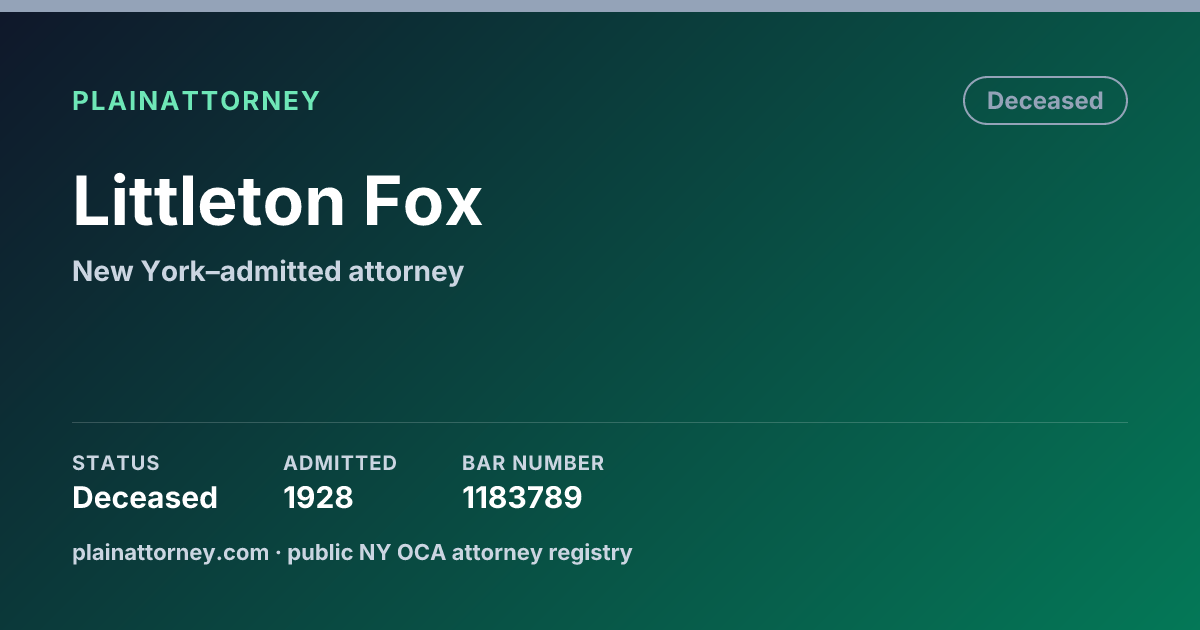Click the word Fox in the heading
This screenshot has width=1200, height=630.
click(x=422, y=201)
